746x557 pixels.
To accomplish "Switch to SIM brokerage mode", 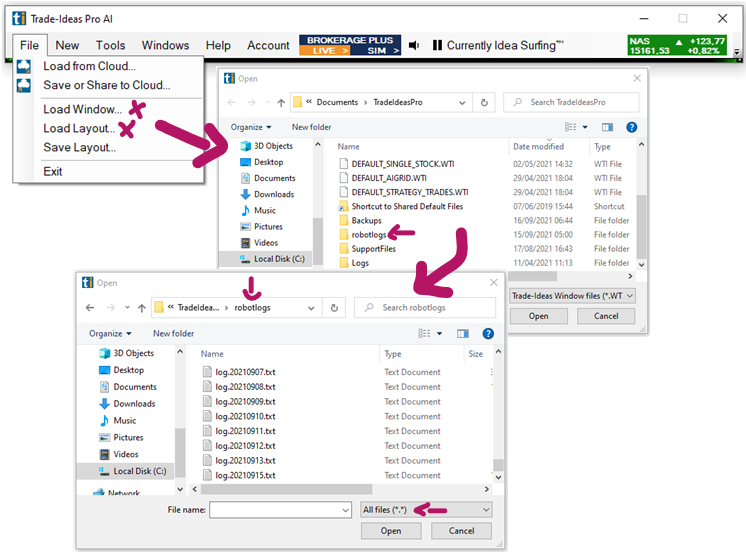I will (x=378, y=50).
